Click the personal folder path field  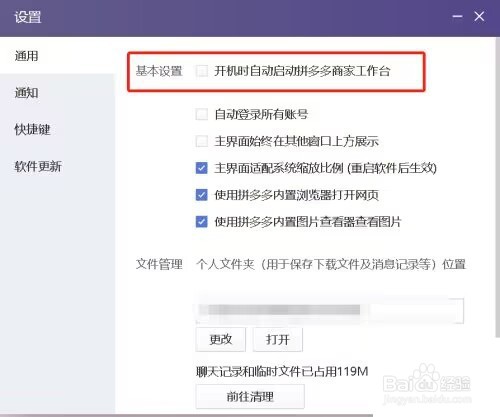click(x=330, y=310)
